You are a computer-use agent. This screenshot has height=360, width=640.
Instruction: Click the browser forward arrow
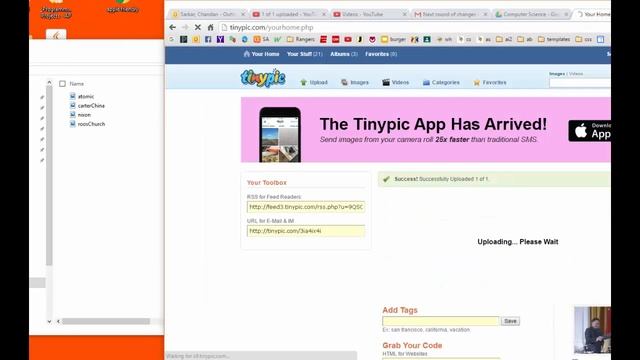pyautogui.click(x=185, y=27)
